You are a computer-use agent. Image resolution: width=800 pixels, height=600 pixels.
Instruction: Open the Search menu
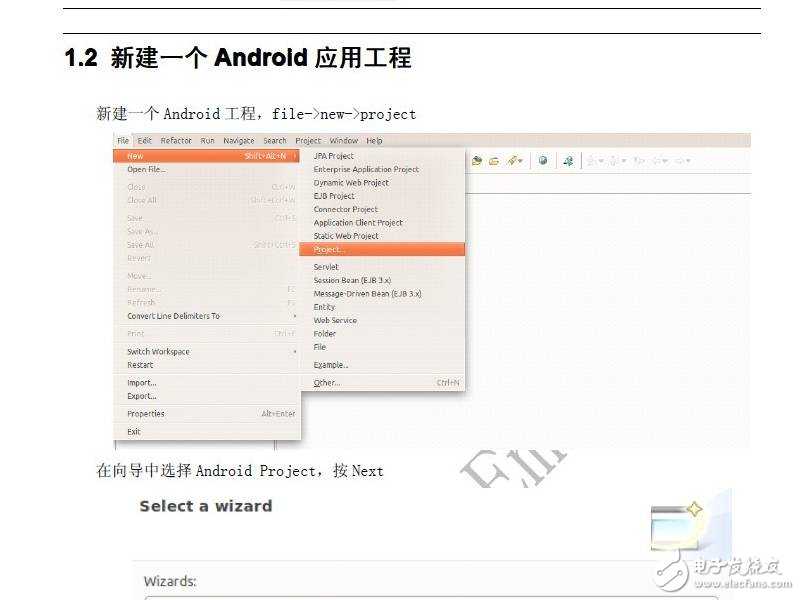pyautogui.click(x=275, y=140)
